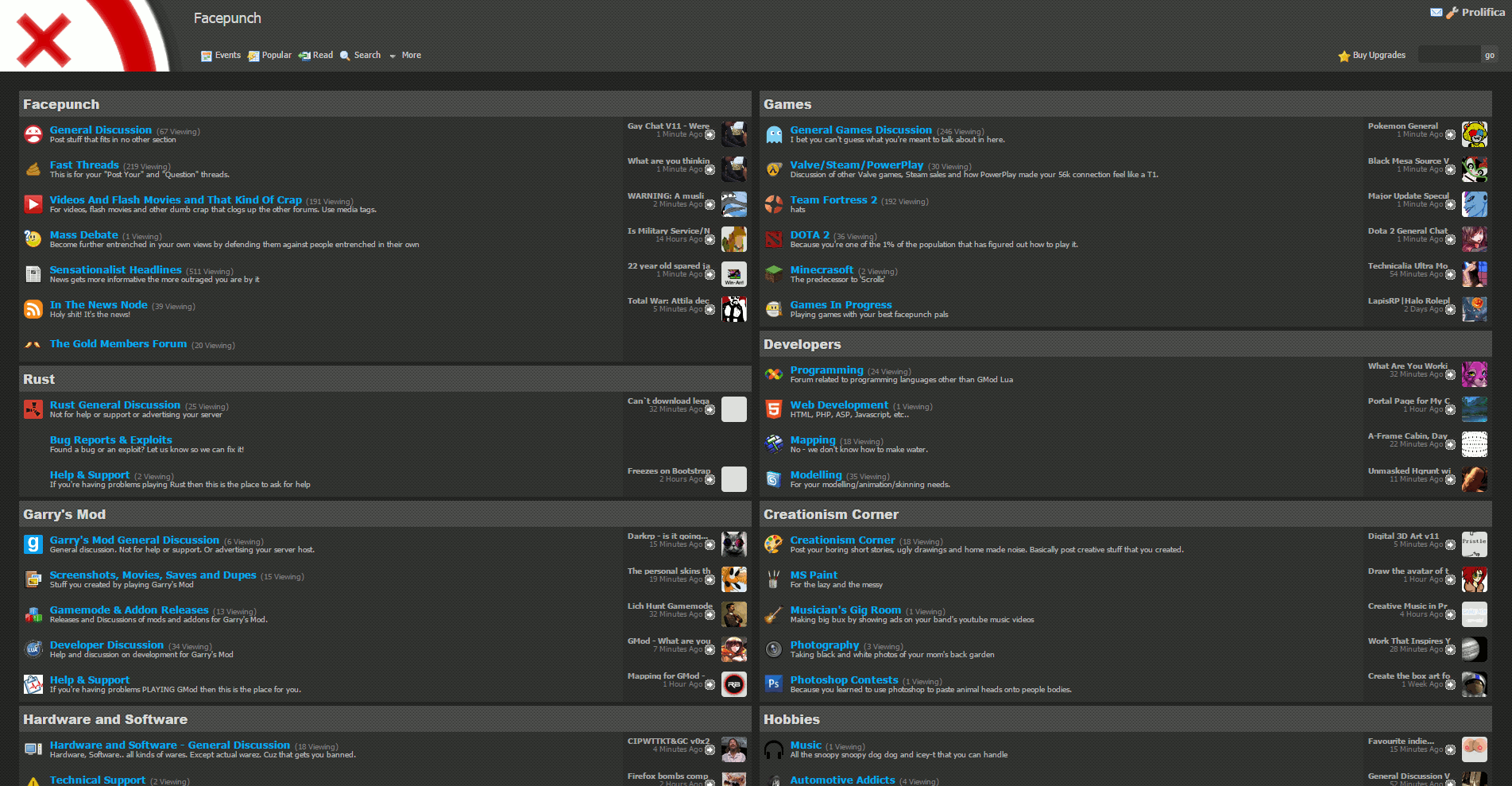This screenshot has height=786, width=1512.
Task: Open the Team Fortress 2 forum link
Action: [x=833, y=200]
